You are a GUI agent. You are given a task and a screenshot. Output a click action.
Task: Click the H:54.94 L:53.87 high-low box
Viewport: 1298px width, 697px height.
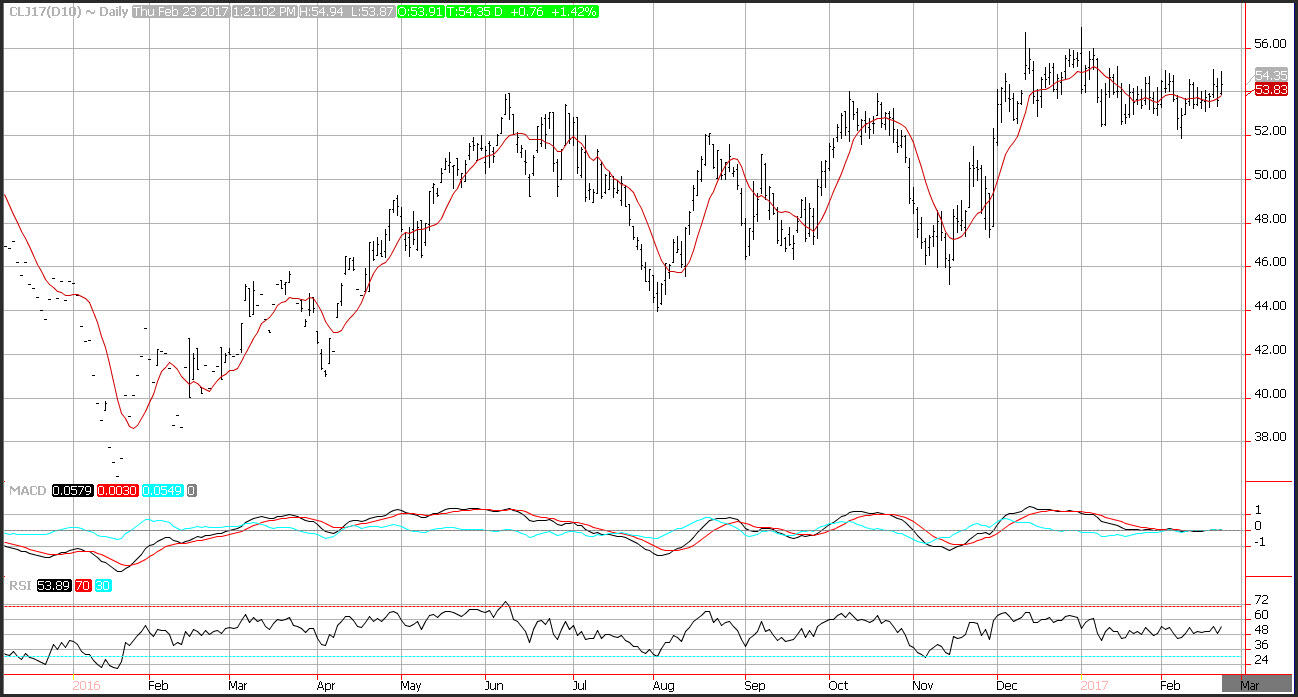click(347, 11)
